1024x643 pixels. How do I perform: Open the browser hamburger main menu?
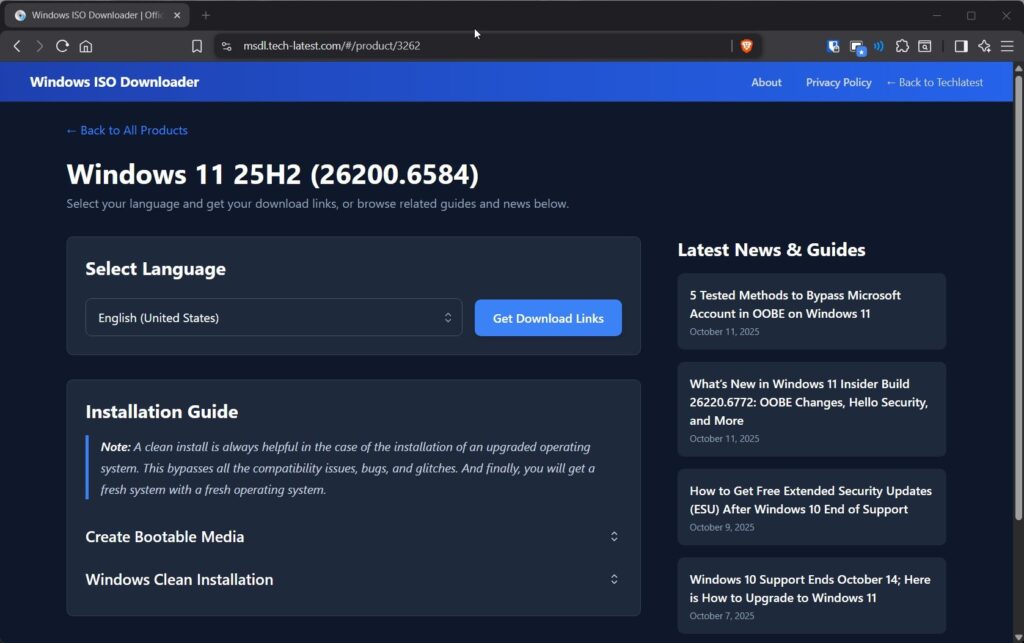click(x=1007, y=46)
